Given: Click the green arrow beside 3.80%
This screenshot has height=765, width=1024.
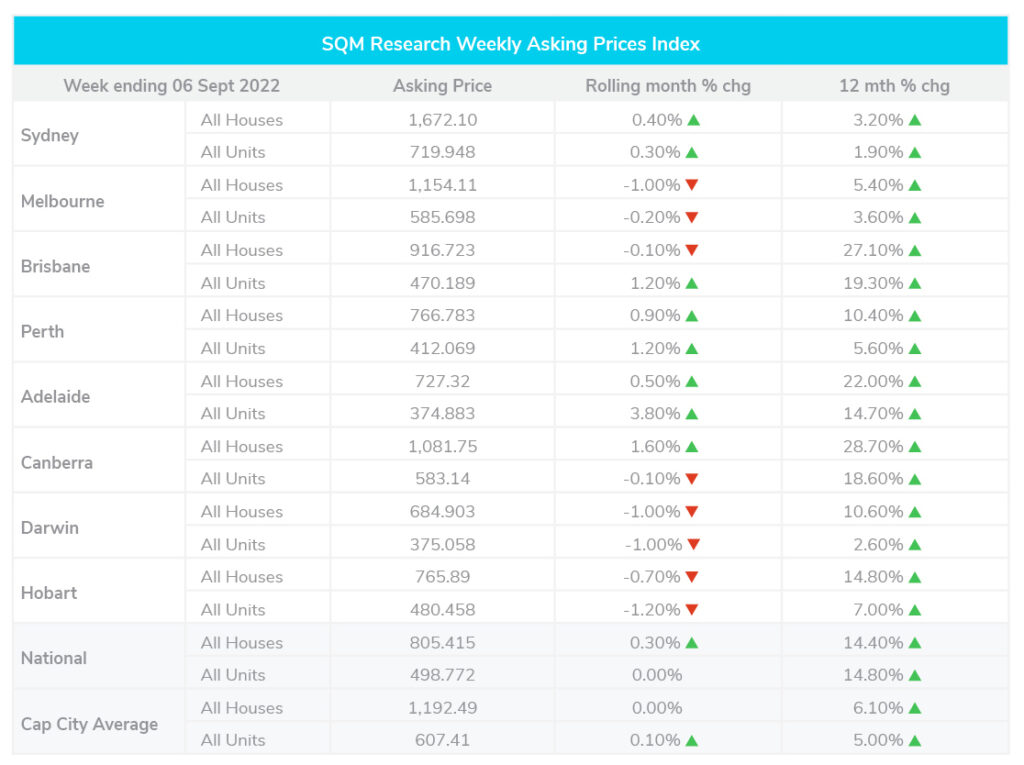Looking at the screenshot, I should [692, 414].
